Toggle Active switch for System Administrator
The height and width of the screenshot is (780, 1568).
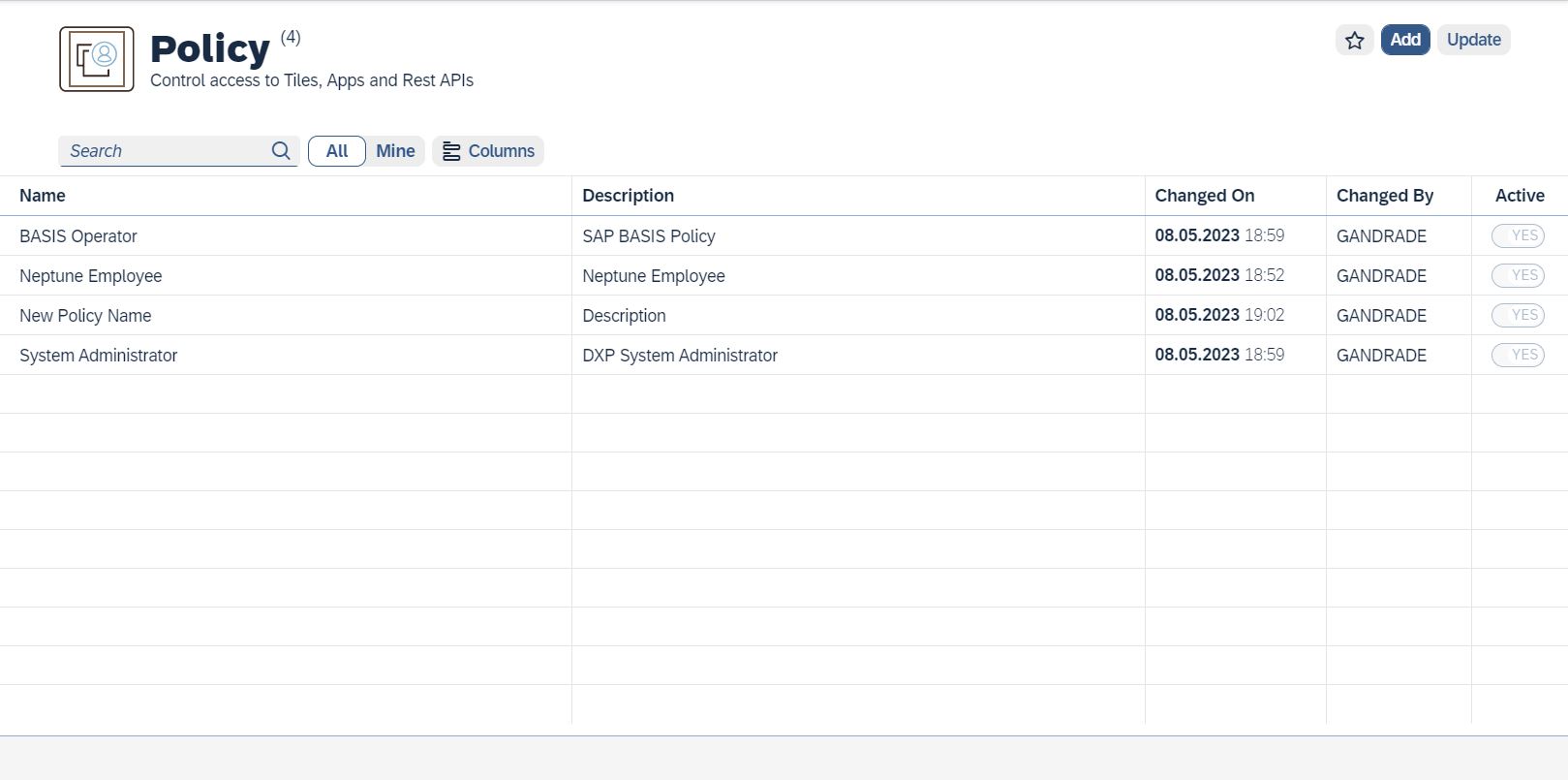tap(1517, 355)
